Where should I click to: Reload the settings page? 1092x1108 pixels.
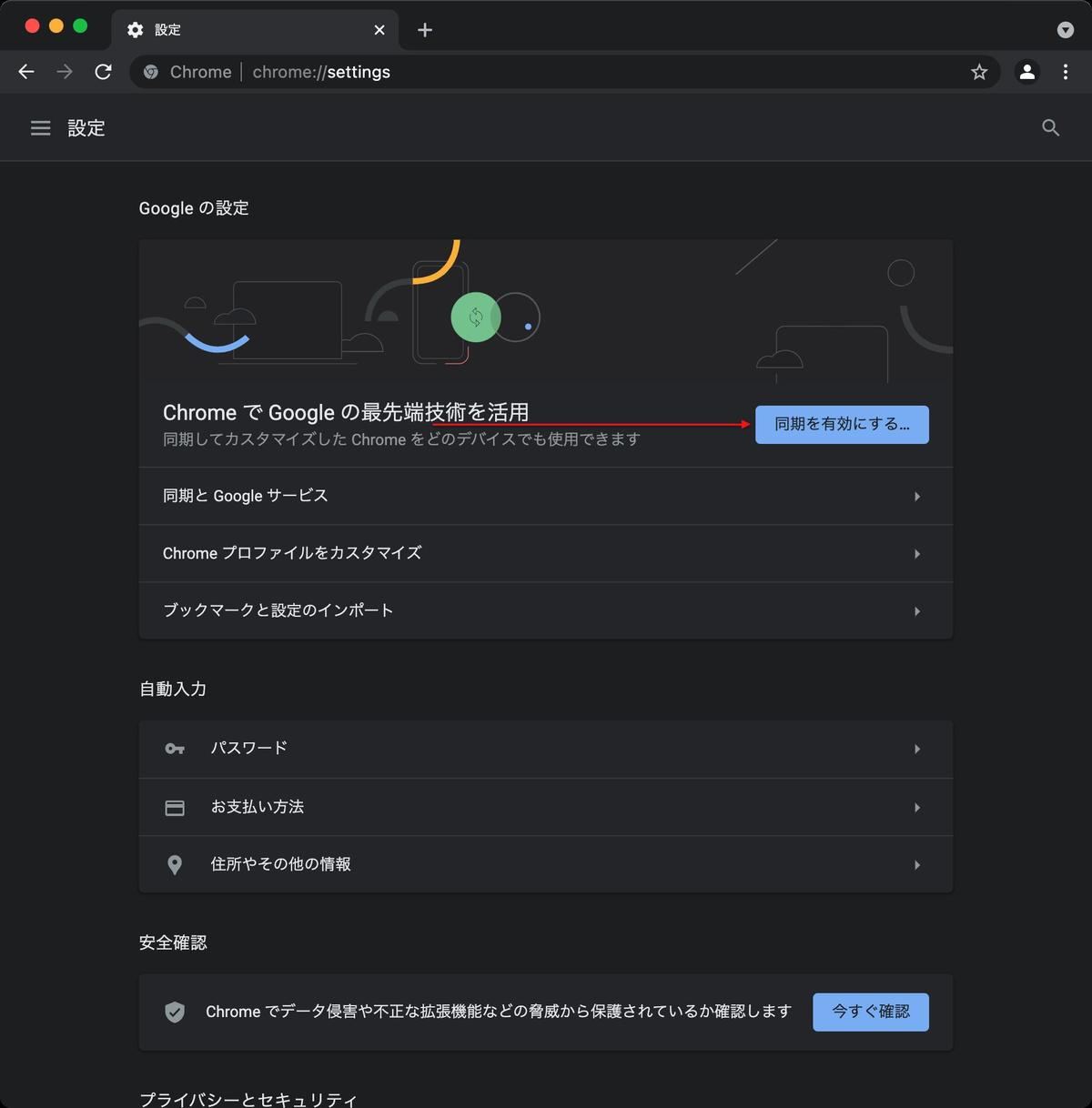pyautogui.click(x=104, y=72)
